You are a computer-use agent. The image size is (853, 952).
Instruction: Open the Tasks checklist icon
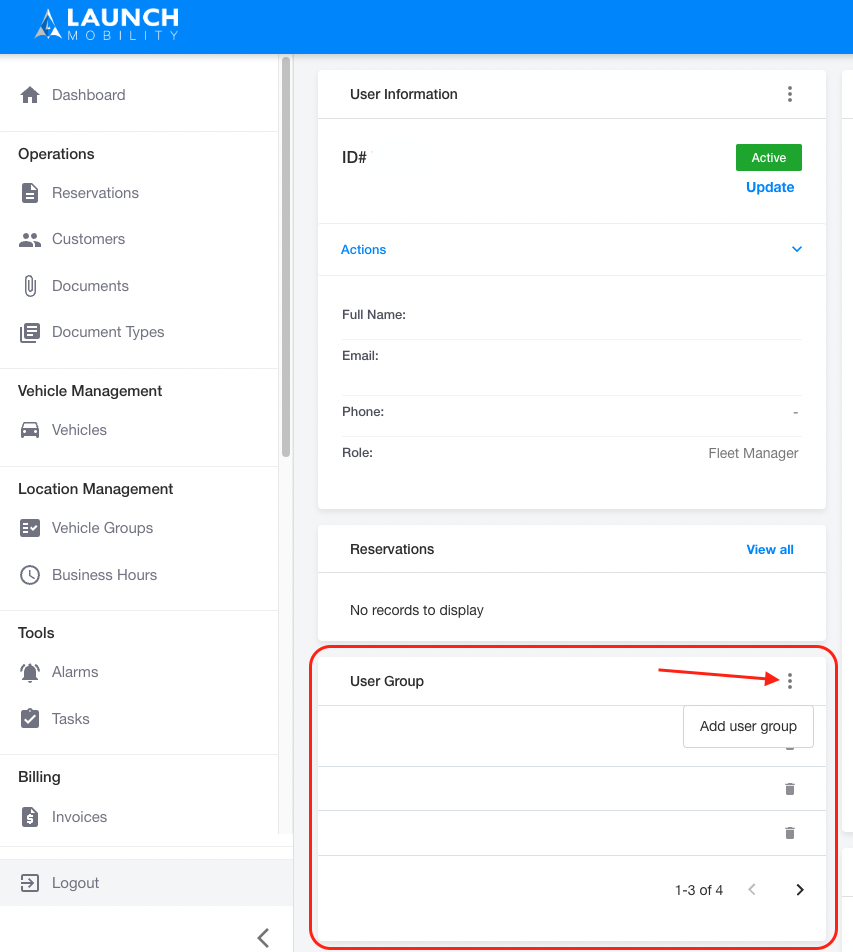click(30, 718)
